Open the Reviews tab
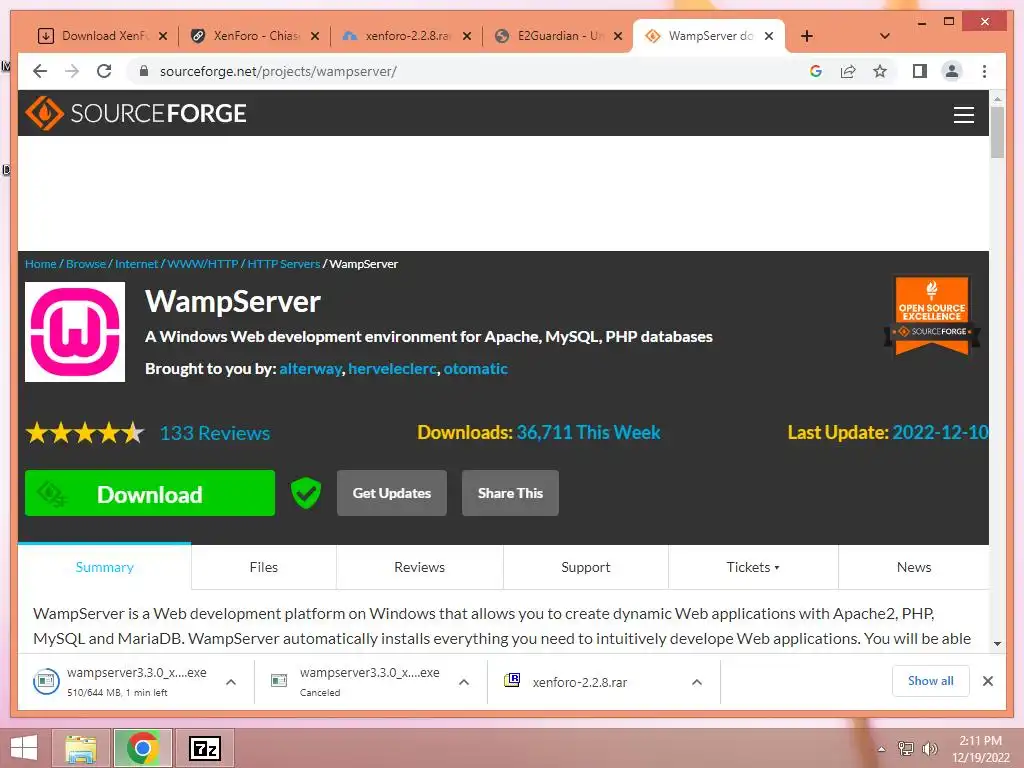The width and height of the screenshot is (1024, 768). pos(419,567)
